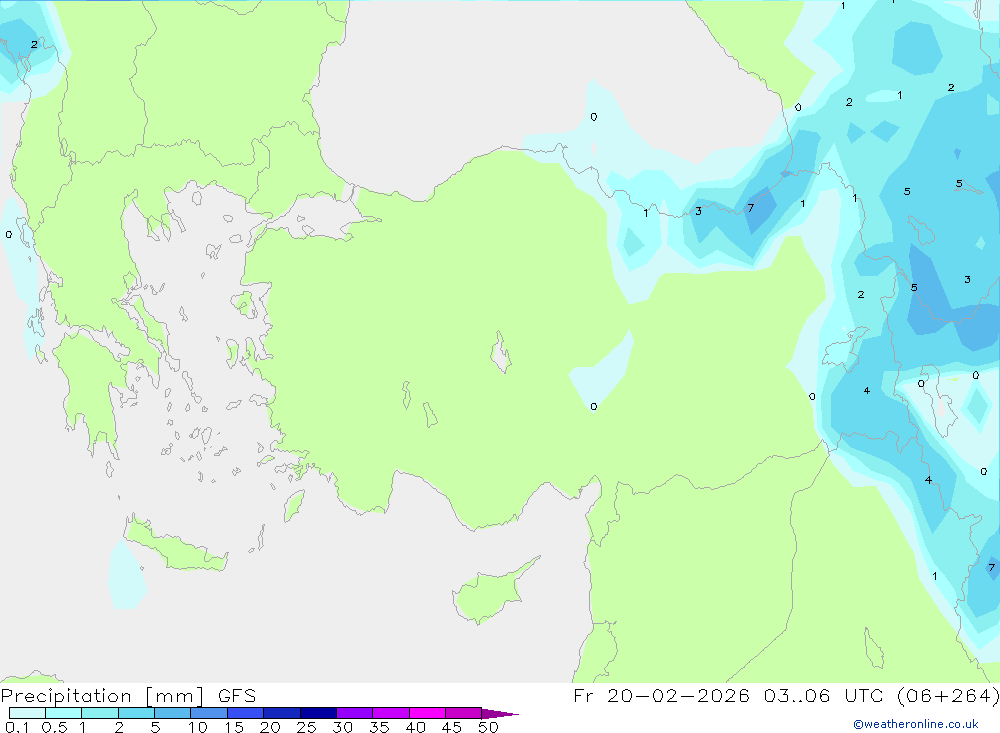This screenshot has width=1000, height=733.
Task: Open the weatheronline.co.uk link
Action: coord(915,724)
